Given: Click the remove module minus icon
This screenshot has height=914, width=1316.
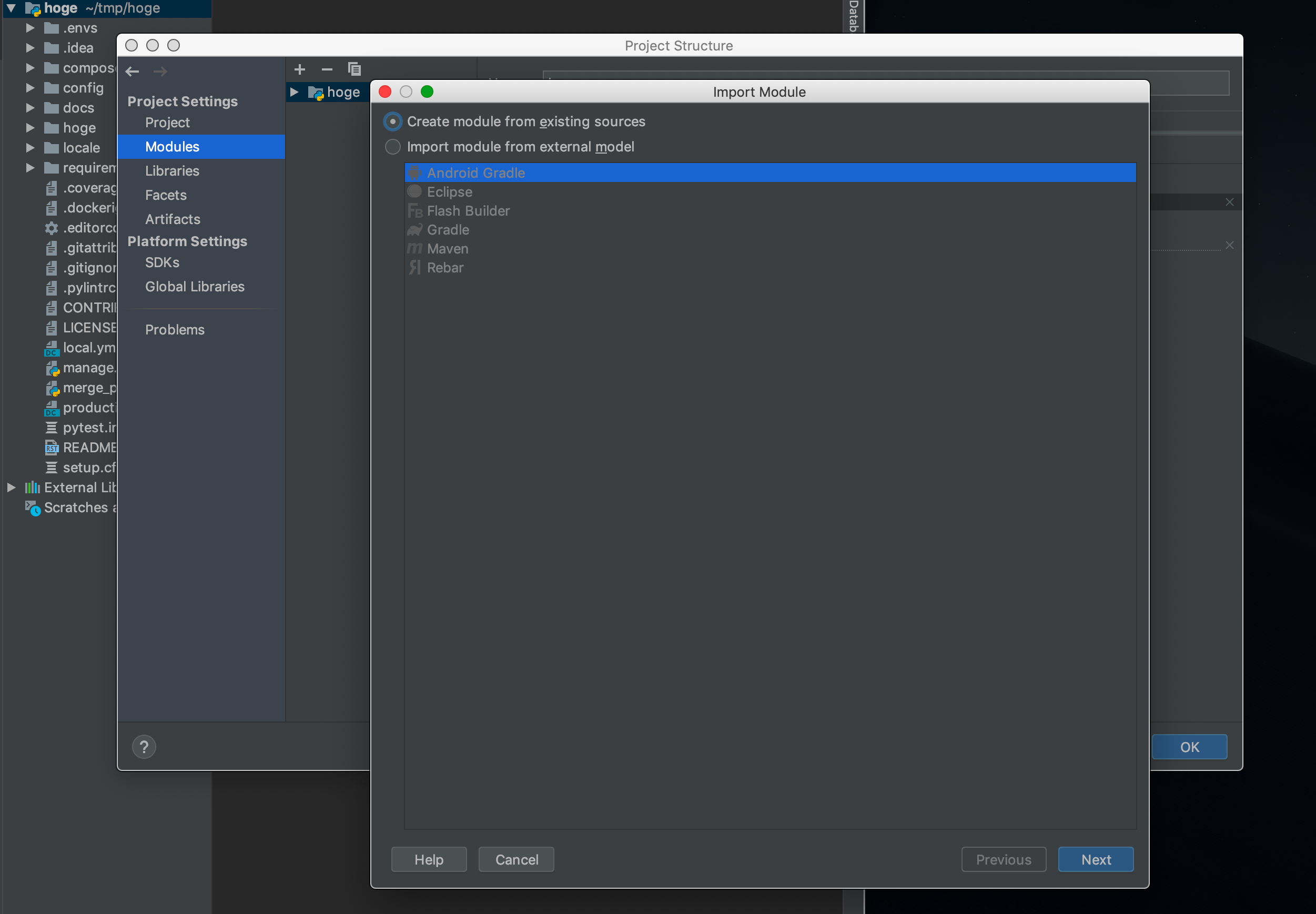Looking at the screenshot, I should coord(327,69).
